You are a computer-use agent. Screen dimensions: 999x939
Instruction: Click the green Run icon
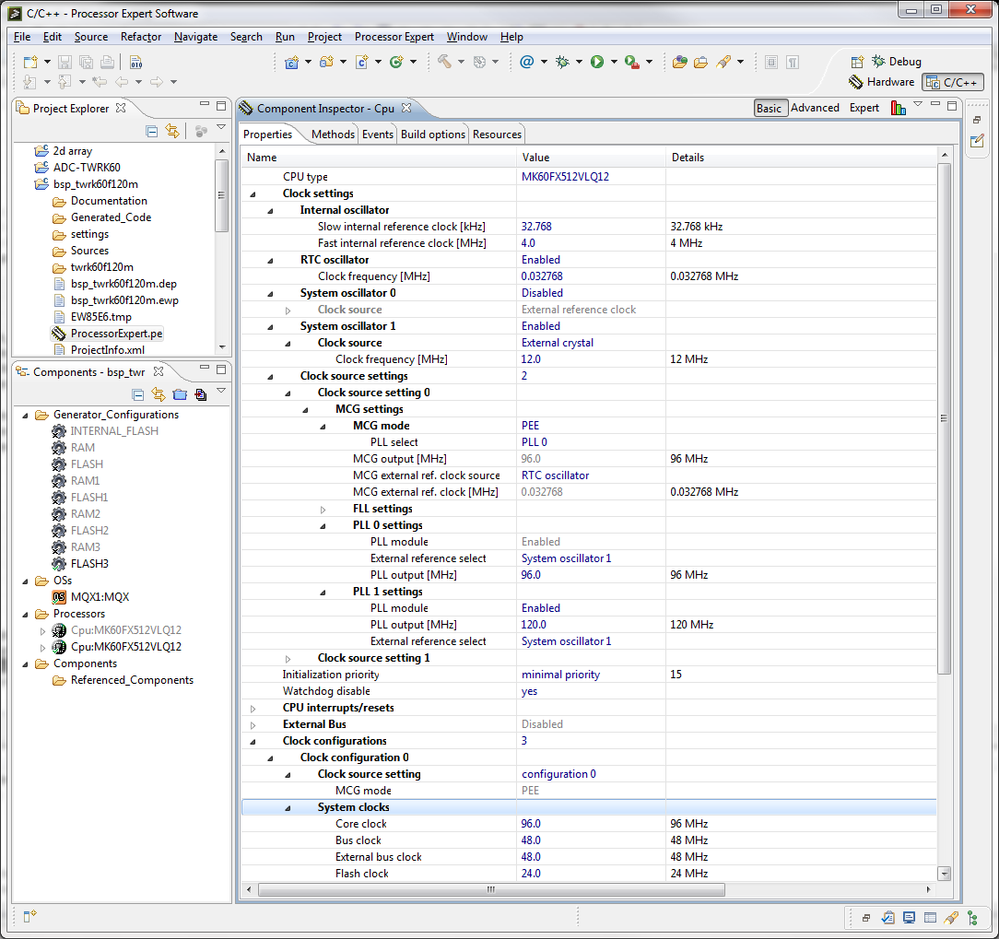pyautogui.click(x=597, y=62)
